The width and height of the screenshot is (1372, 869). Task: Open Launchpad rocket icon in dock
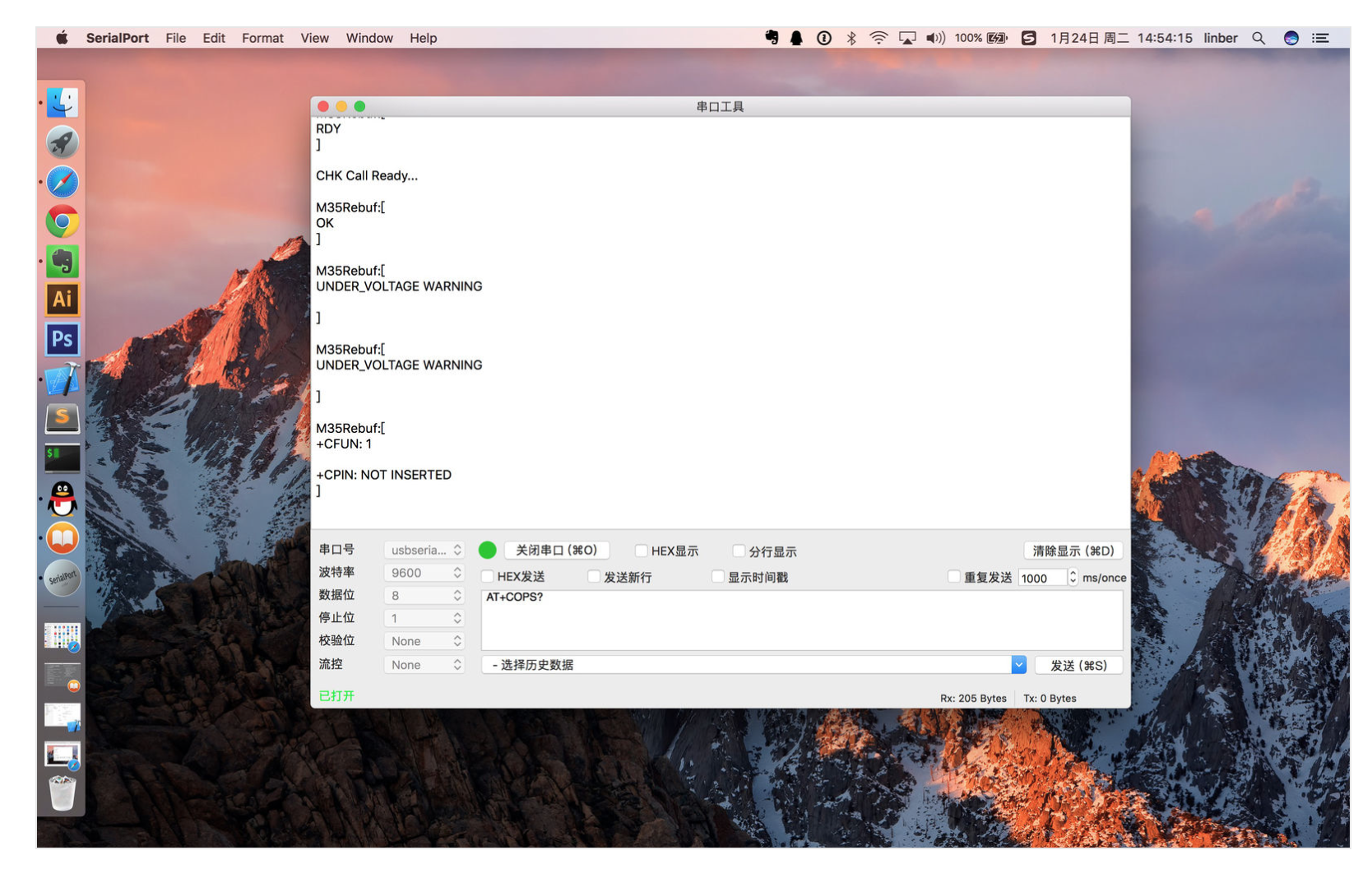[x=63, y=142]
